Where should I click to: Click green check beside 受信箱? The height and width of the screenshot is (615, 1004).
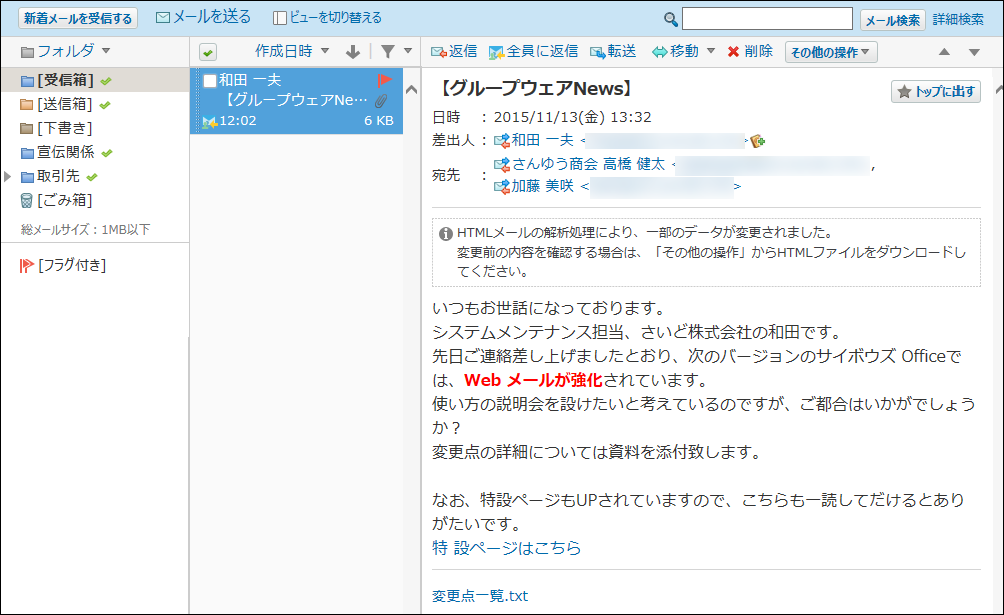tap(106, 81)
